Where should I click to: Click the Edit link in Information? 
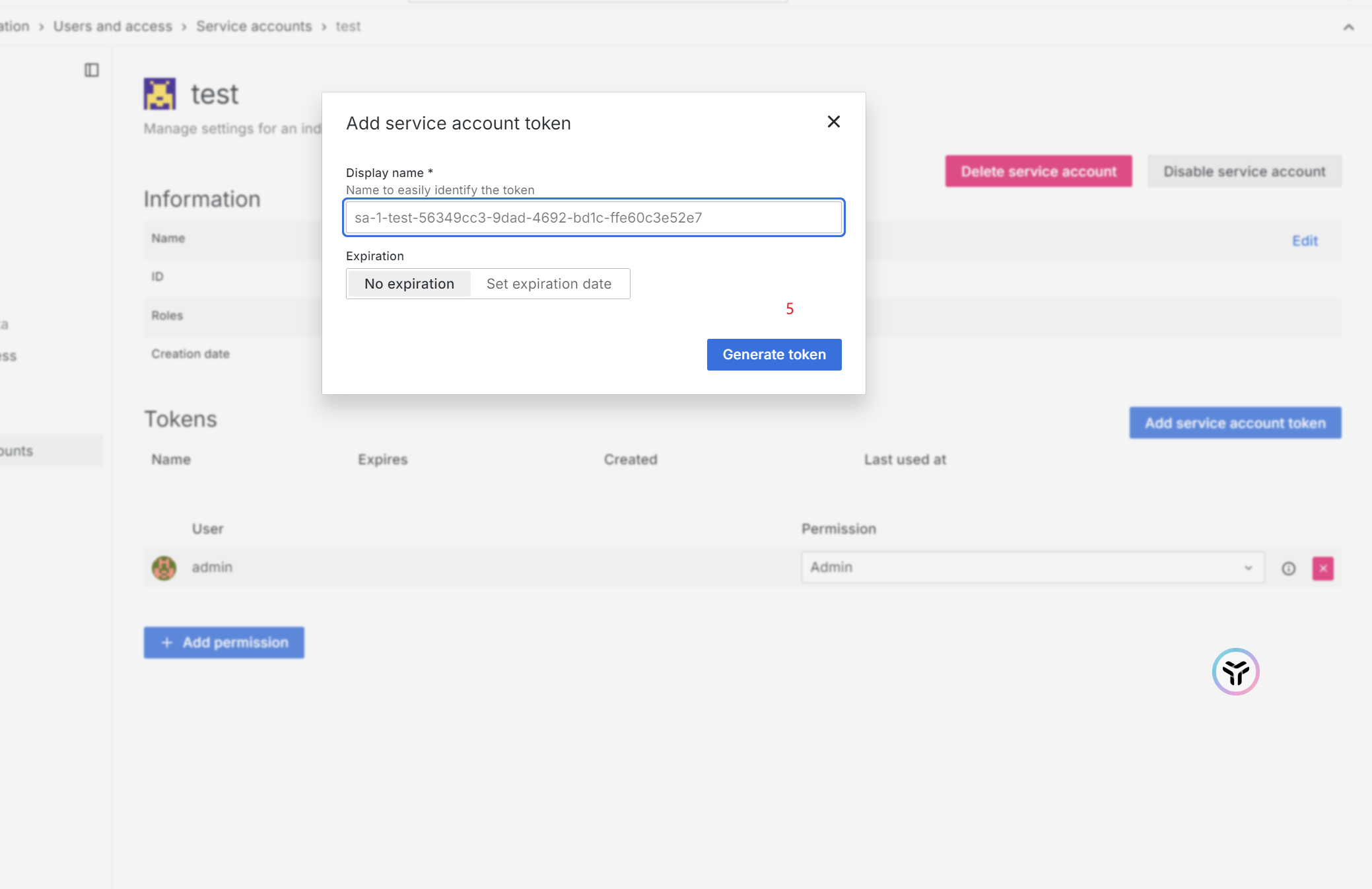pyautogui.click(x=1304, y=241)
